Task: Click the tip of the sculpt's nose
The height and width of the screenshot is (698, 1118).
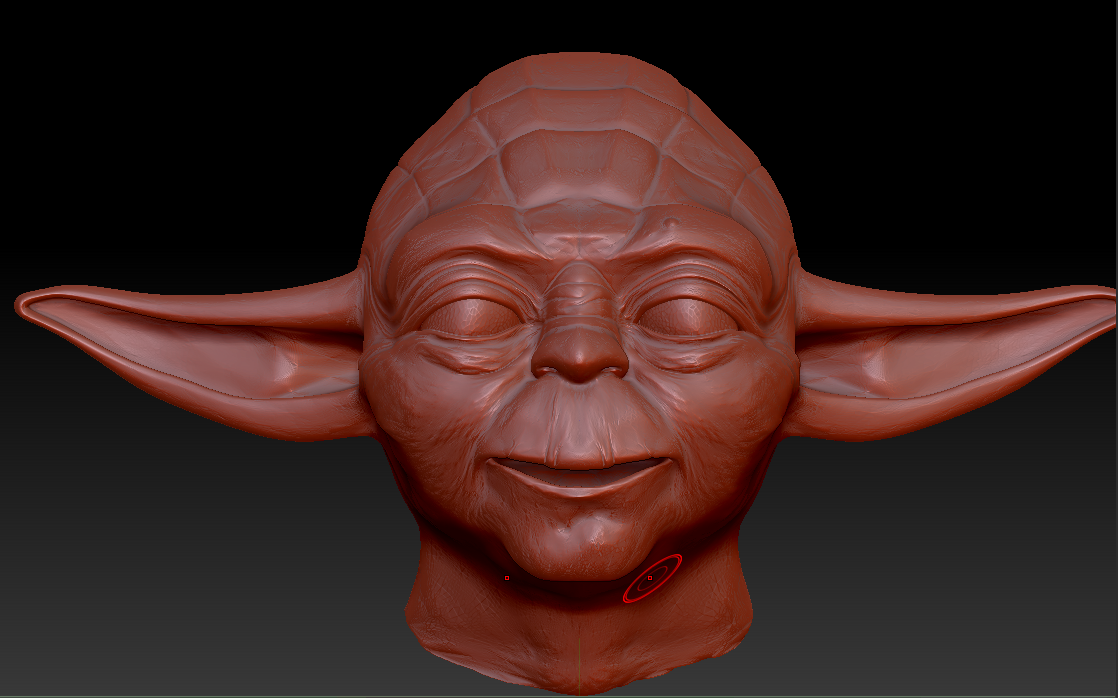Action: point(580,354)
